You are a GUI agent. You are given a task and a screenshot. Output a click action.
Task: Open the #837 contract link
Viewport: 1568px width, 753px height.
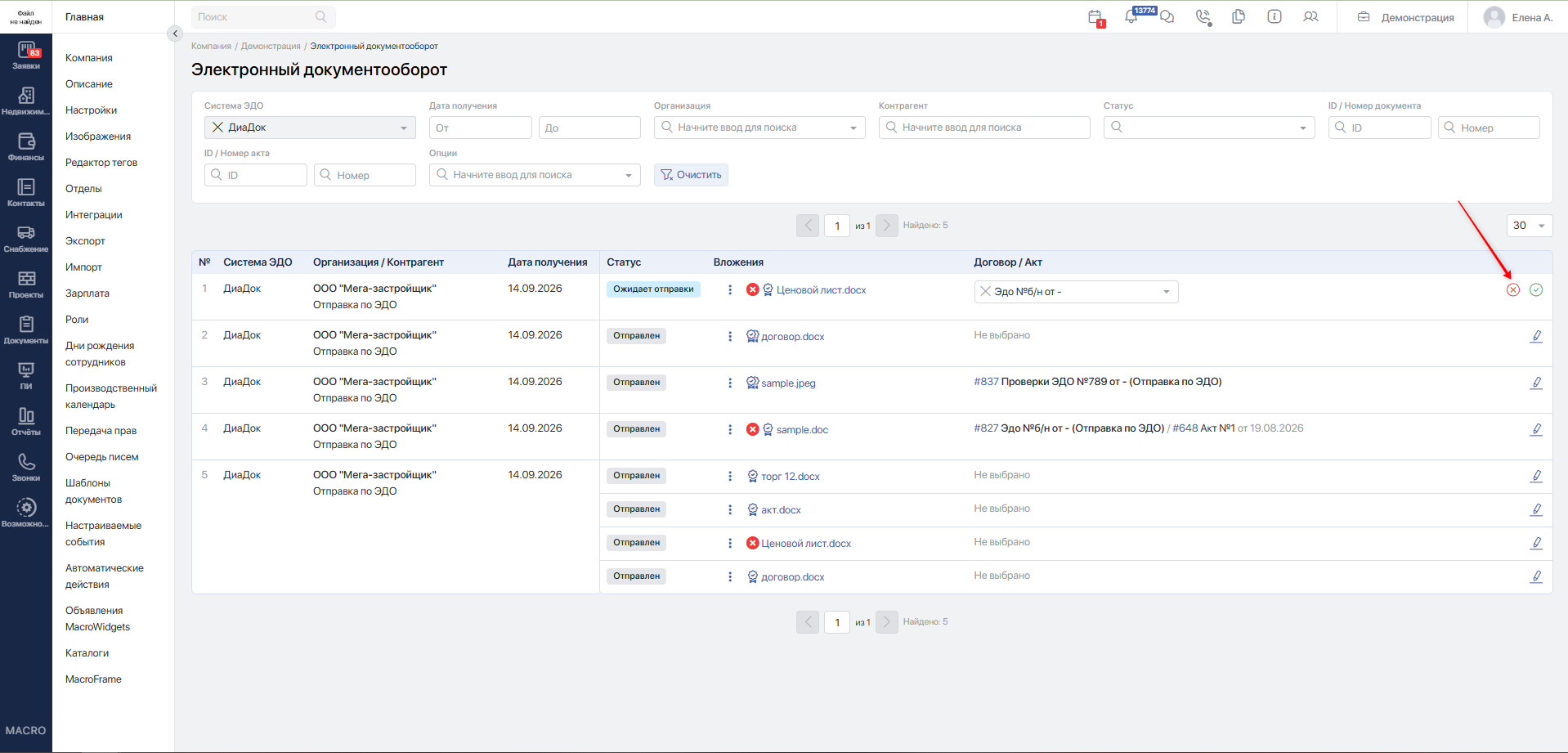[986, 382]
